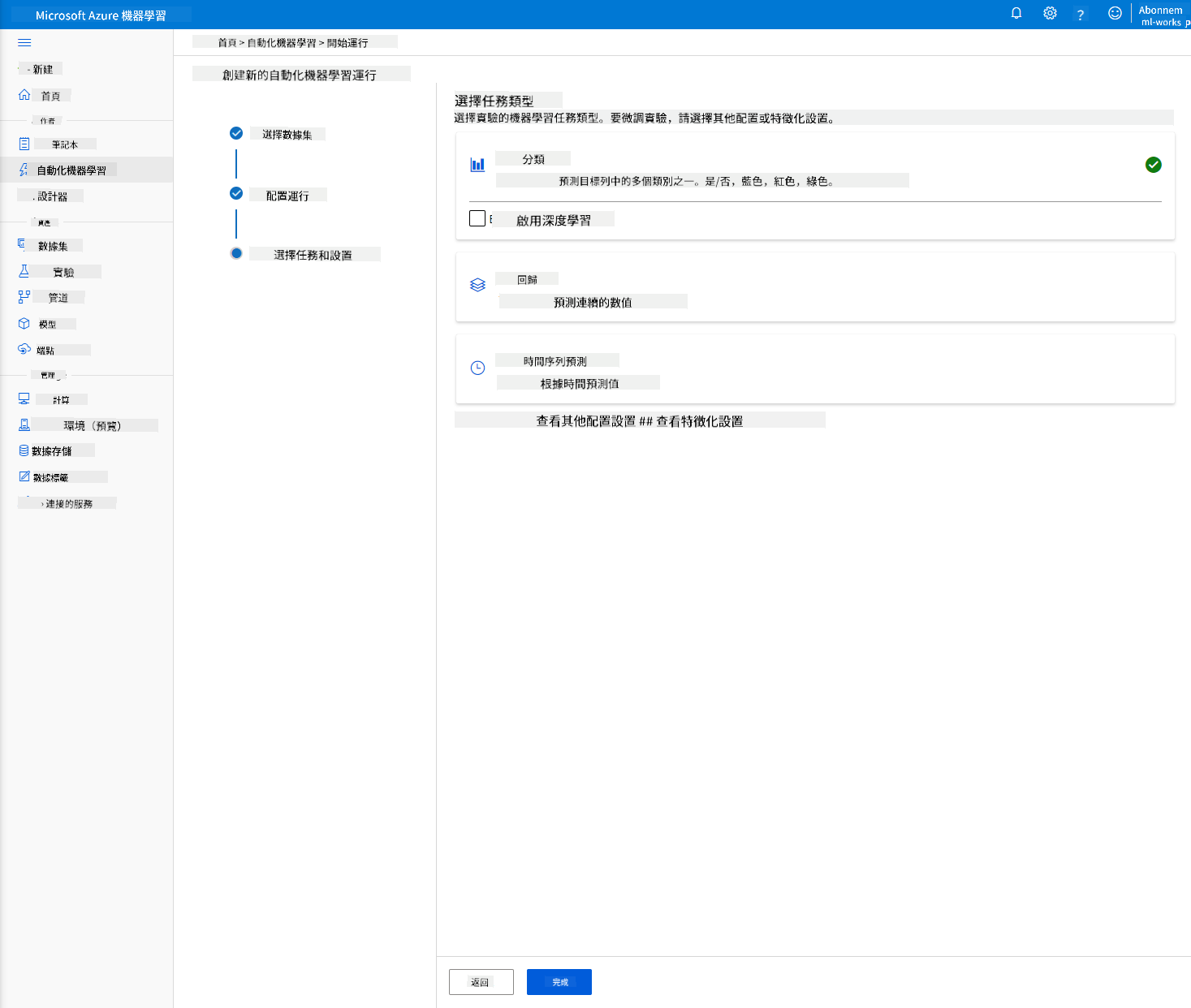Click the 創建新的自動化機器學習運行 page title
The height and width of the screenshot is (1008, 1191).
[300, 75]
